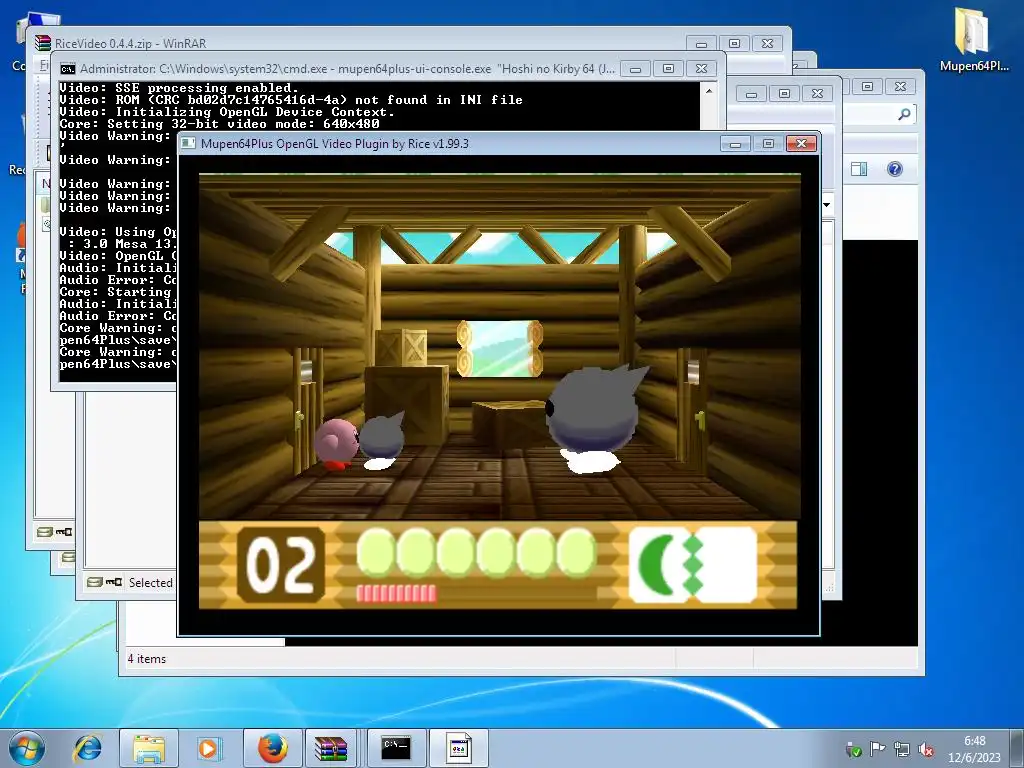Maximize the Mupen64Plus OpenGL Video window
Image resolution: width=1024 pixels, height=768 pixels.
(x=768, y=144)
